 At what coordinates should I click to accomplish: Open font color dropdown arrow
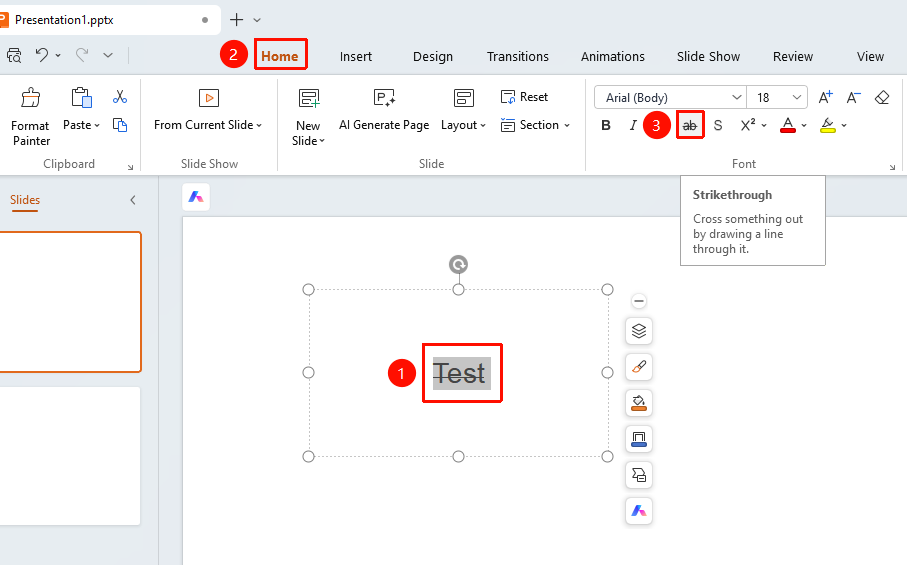click(x=804, y=125)
